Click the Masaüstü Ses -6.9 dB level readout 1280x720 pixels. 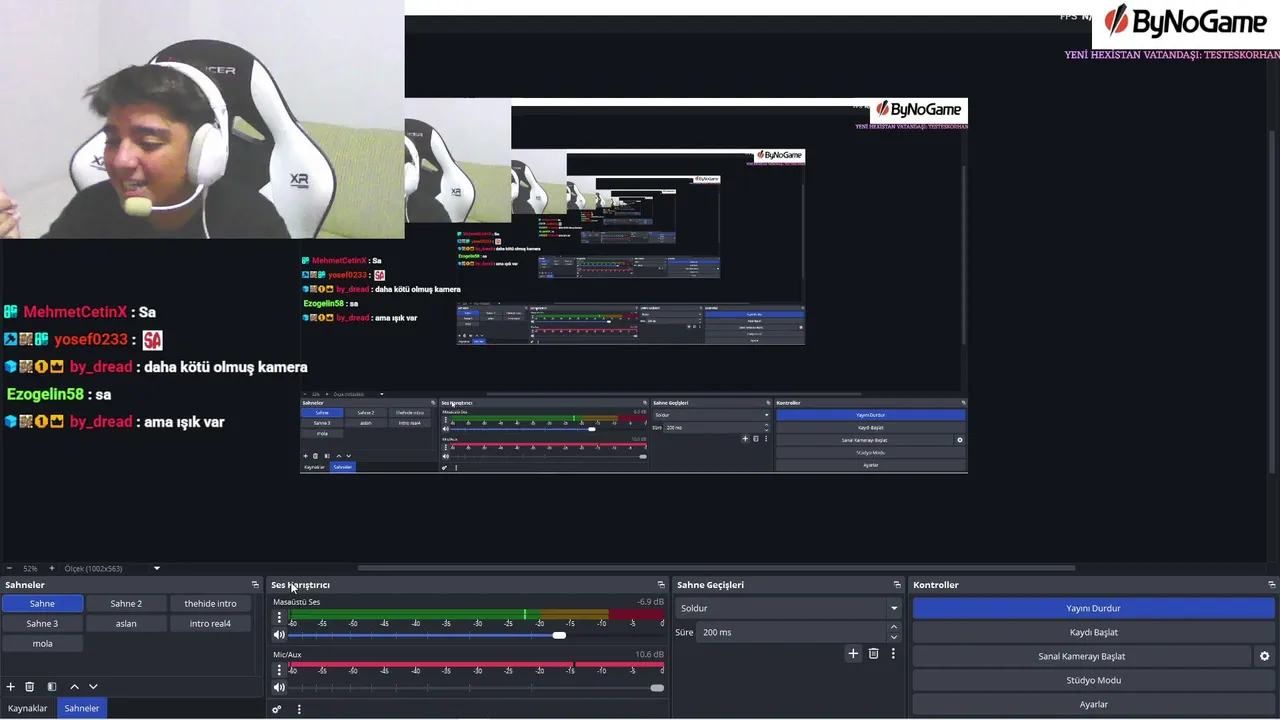click(650, 602)
